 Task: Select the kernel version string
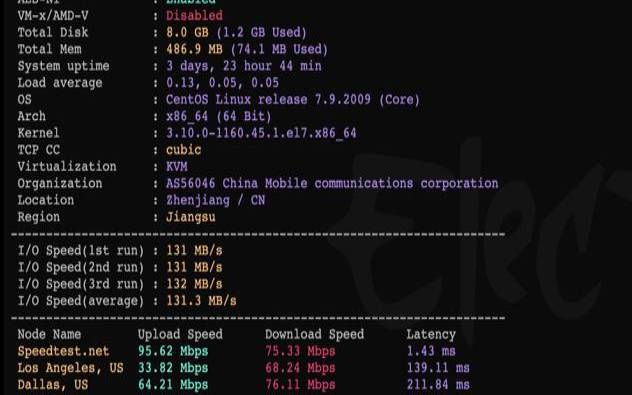261,133
